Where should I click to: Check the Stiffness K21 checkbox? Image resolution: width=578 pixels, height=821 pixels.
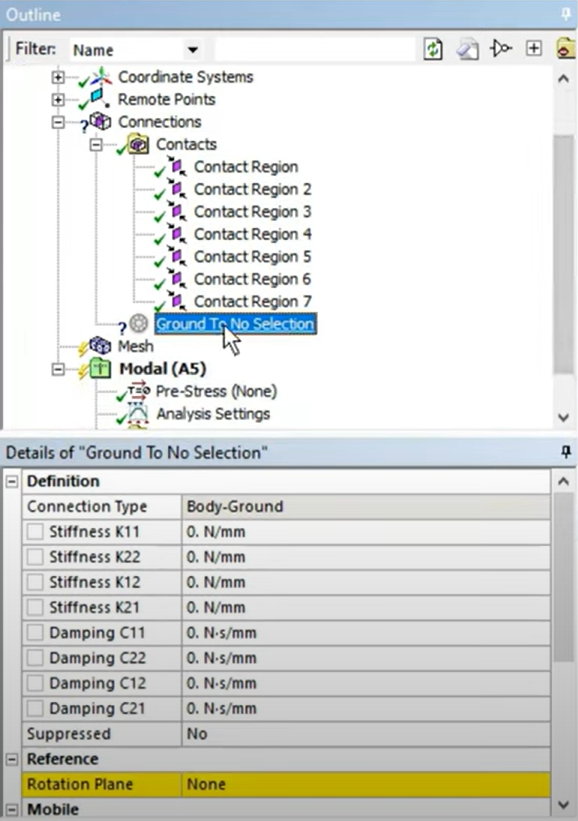[35, 607]
